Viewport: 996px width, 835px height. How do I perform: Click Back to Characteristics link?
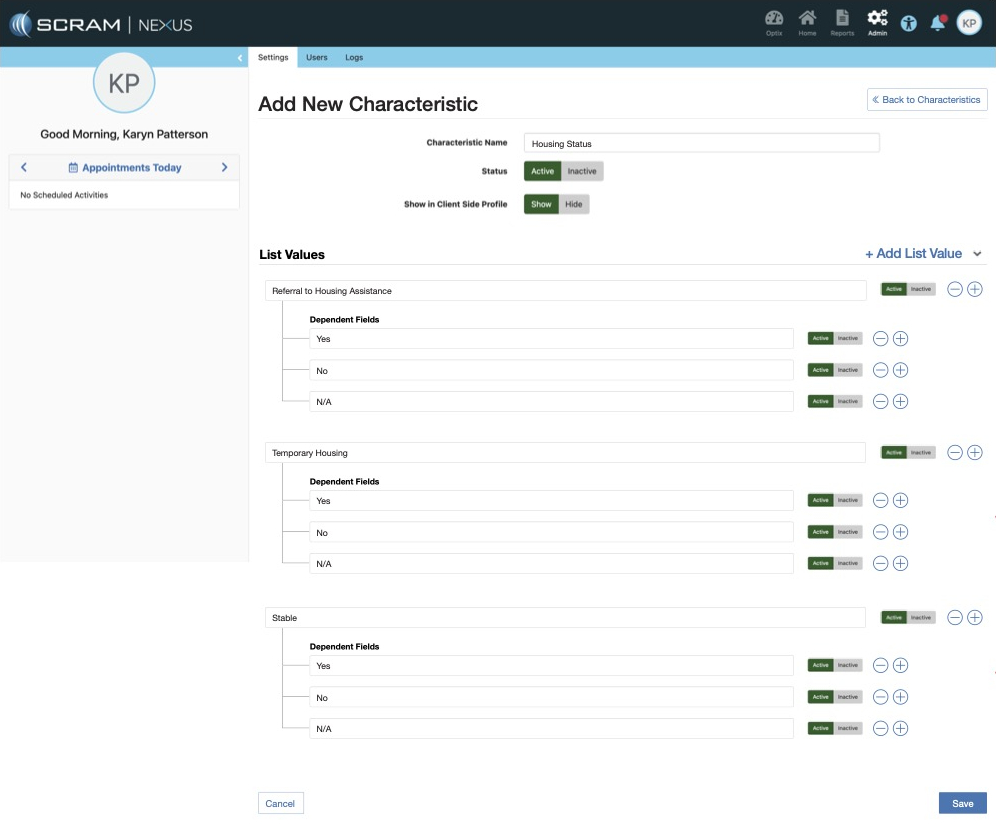pos(926,100)
